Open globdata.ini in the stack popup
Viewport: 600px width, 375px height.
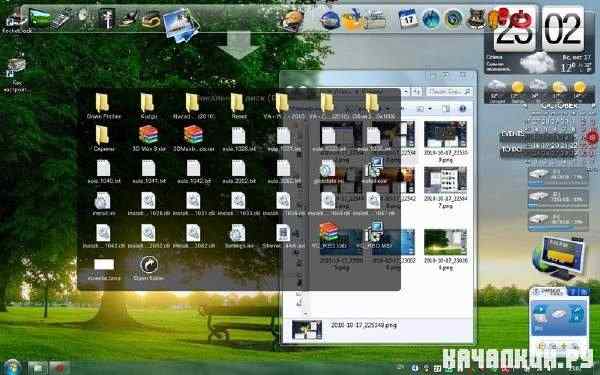(328, 171)
